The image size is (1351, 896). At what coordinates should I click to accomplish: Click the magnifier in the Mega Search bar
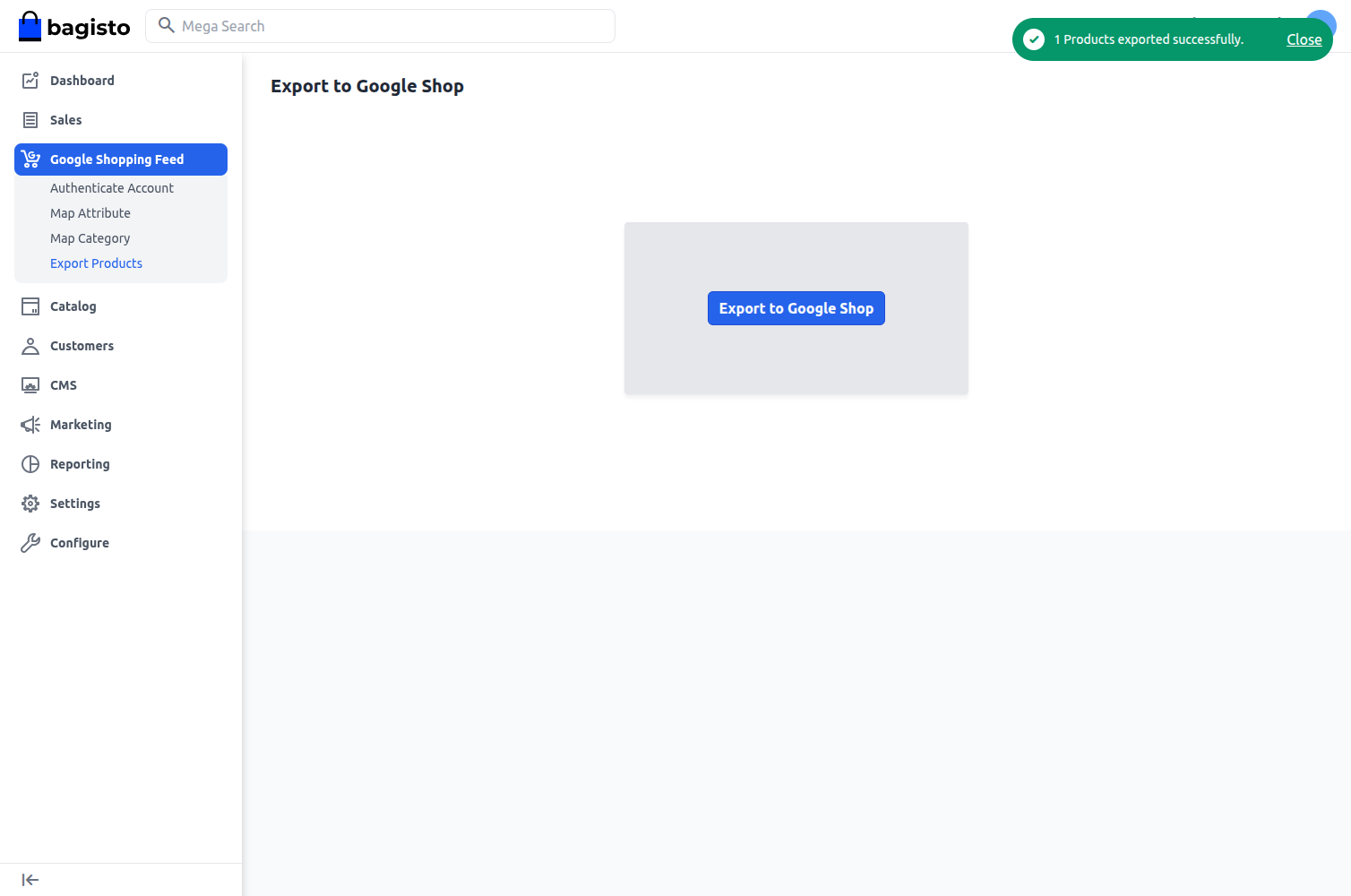click(166, 25)
